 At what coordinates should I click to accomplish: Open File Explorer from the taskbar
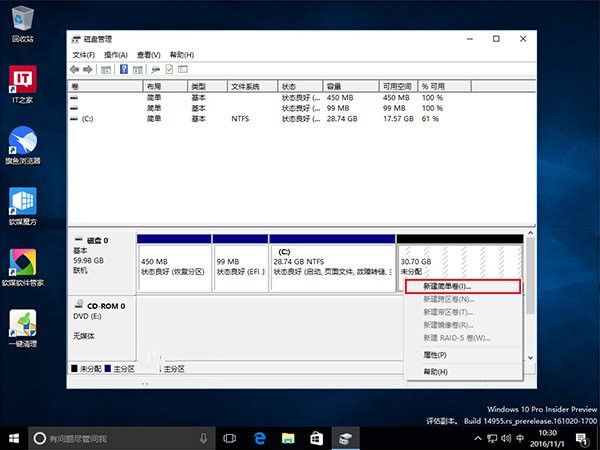point(286,438)
